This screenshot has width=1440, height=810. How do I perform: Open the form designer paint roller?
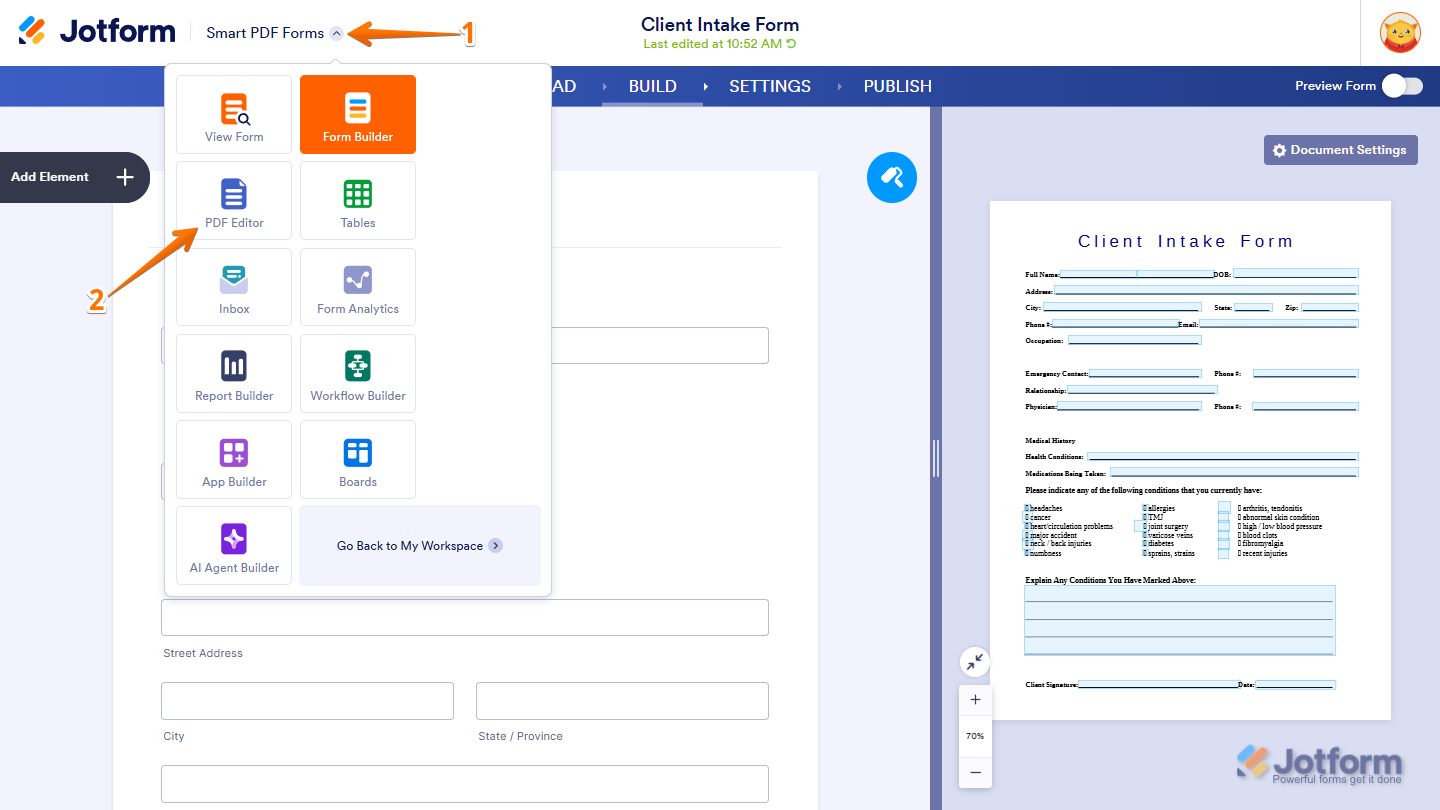[x=892, y=178]
